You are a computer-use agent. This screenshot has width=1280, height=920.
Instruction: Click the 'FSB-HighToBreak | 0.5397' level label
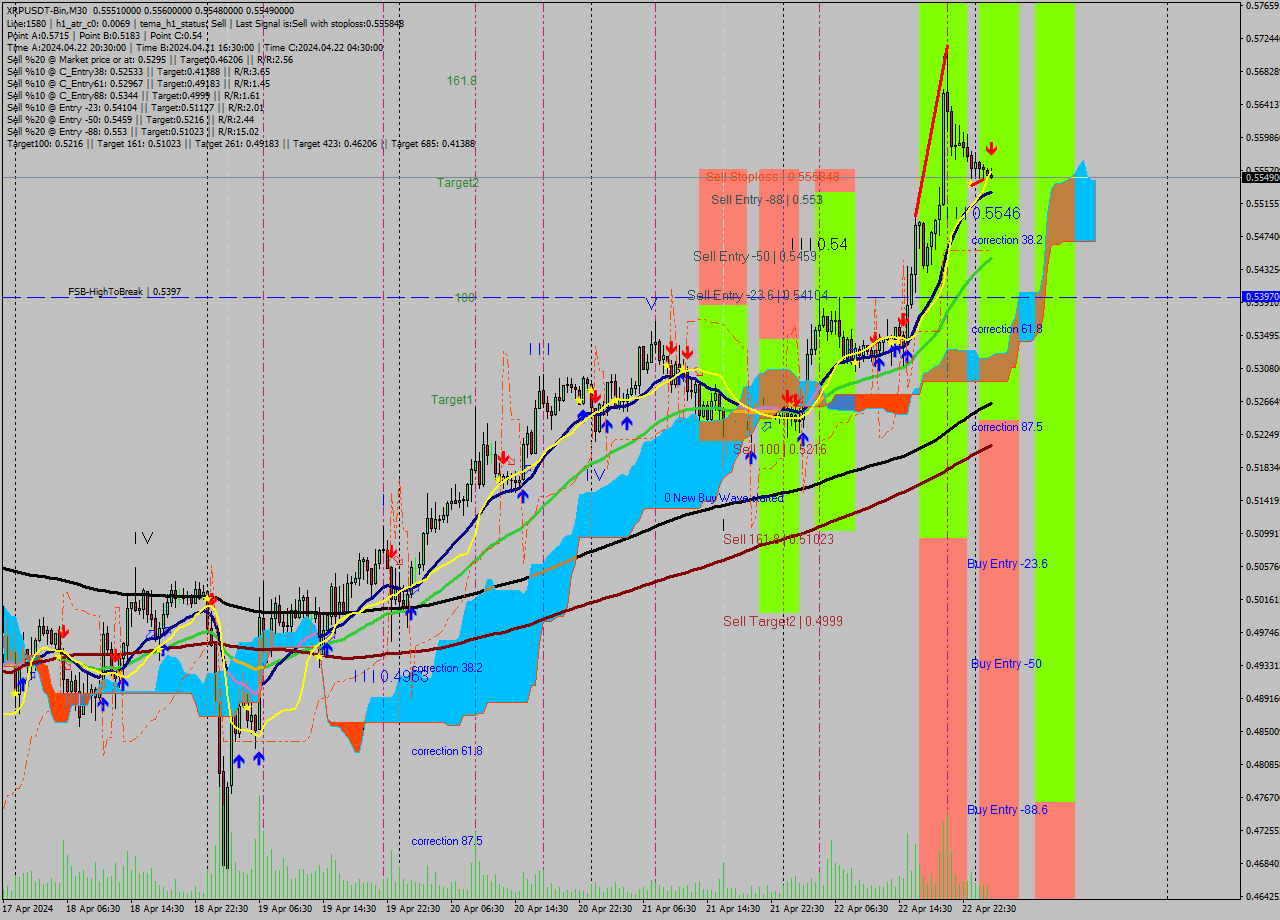coord(124,292)
